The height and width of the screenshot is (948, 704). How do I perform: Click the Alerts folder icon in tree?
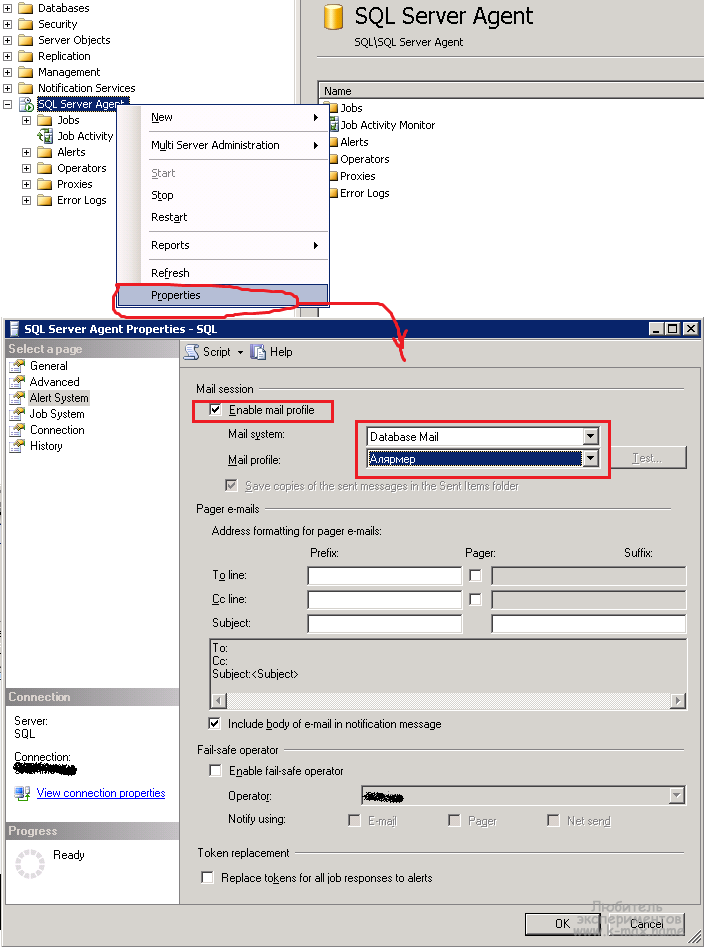tap(45, 152)
